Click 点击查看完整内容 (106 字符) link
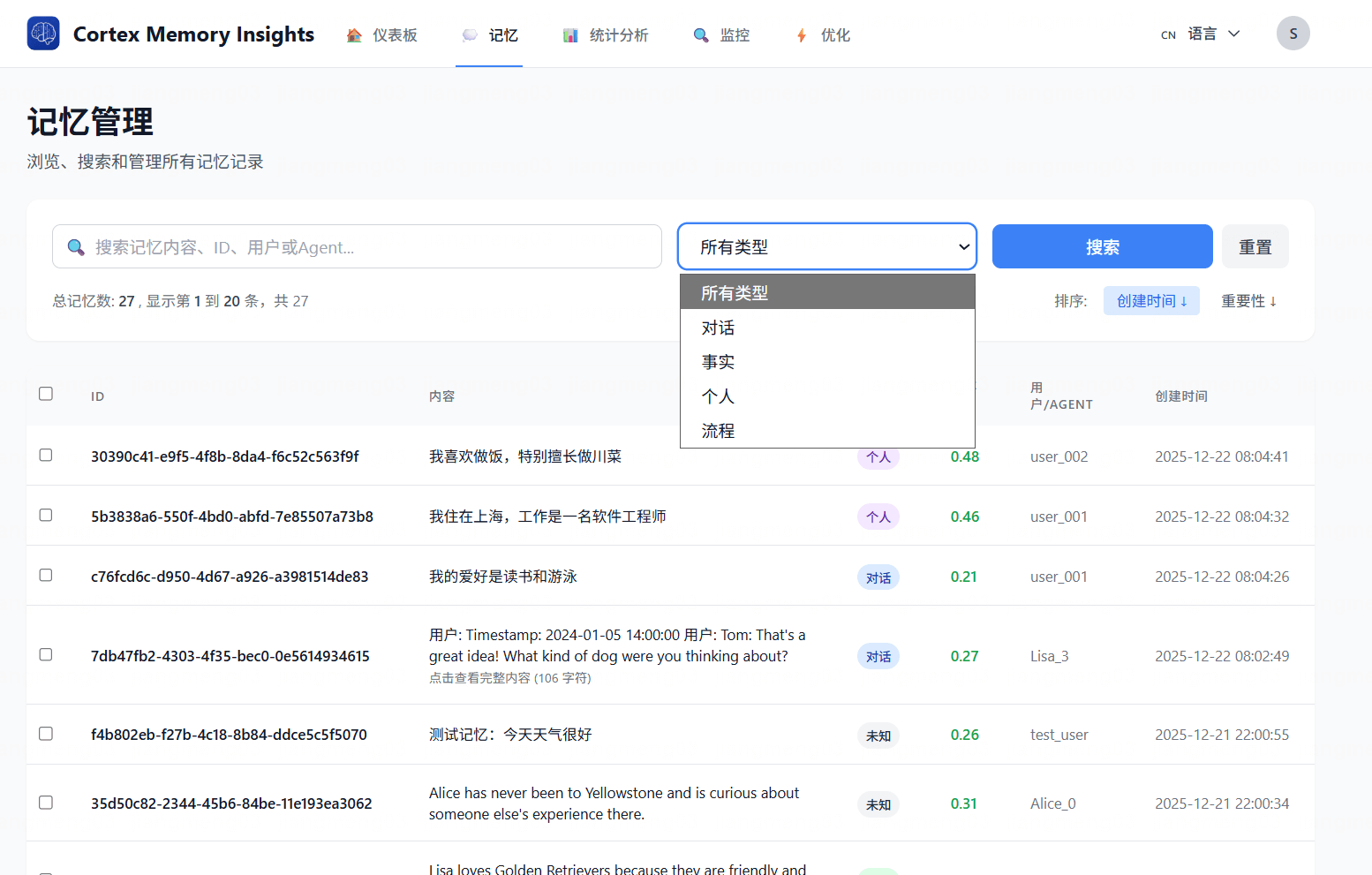Image resolution: width=1372 pixels, height=875 pixels. click(510, 678)
